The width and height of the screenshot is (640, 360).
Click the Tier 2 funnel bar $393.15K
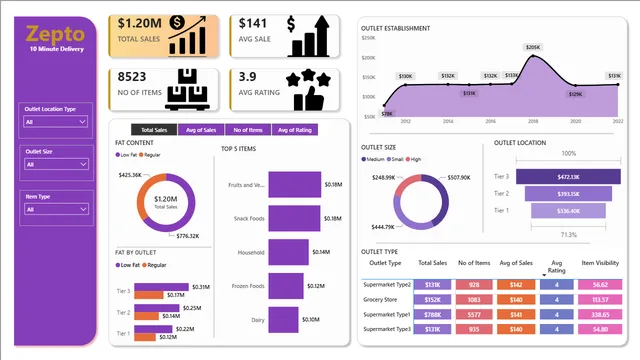[x=568, y=194]
